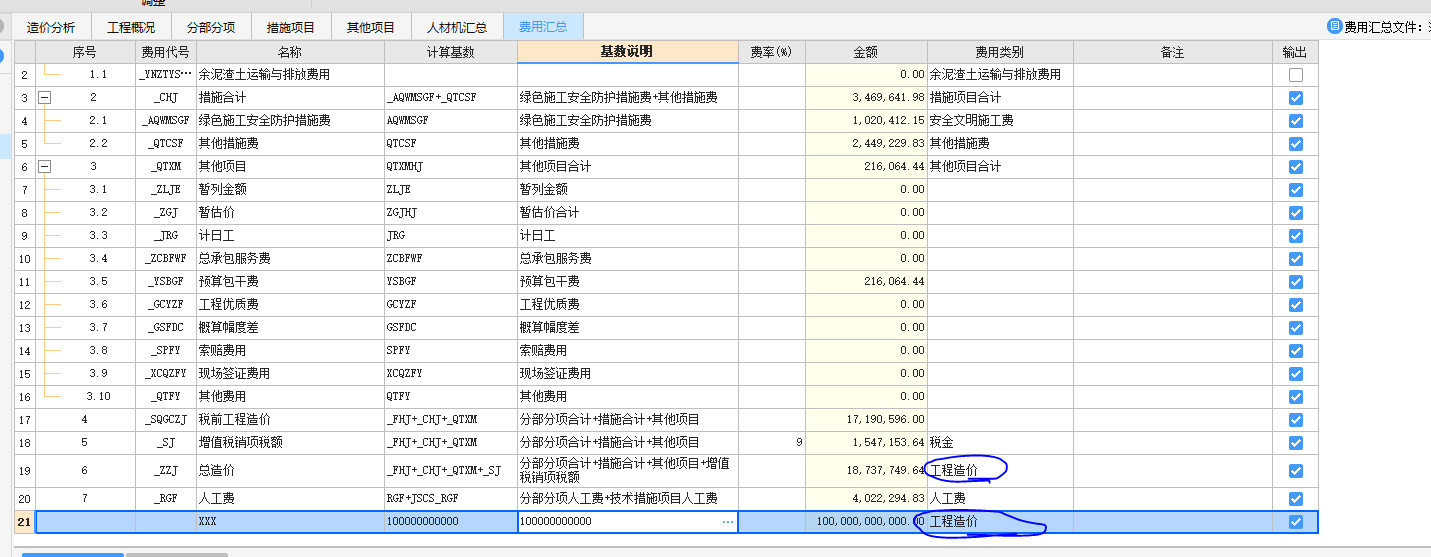The width and height of the screenshot is (1431, 557).
Task: Toggle output checkbox for 增值税销项税额 row
Action: pyautogui.click(x=1296, y=443)
